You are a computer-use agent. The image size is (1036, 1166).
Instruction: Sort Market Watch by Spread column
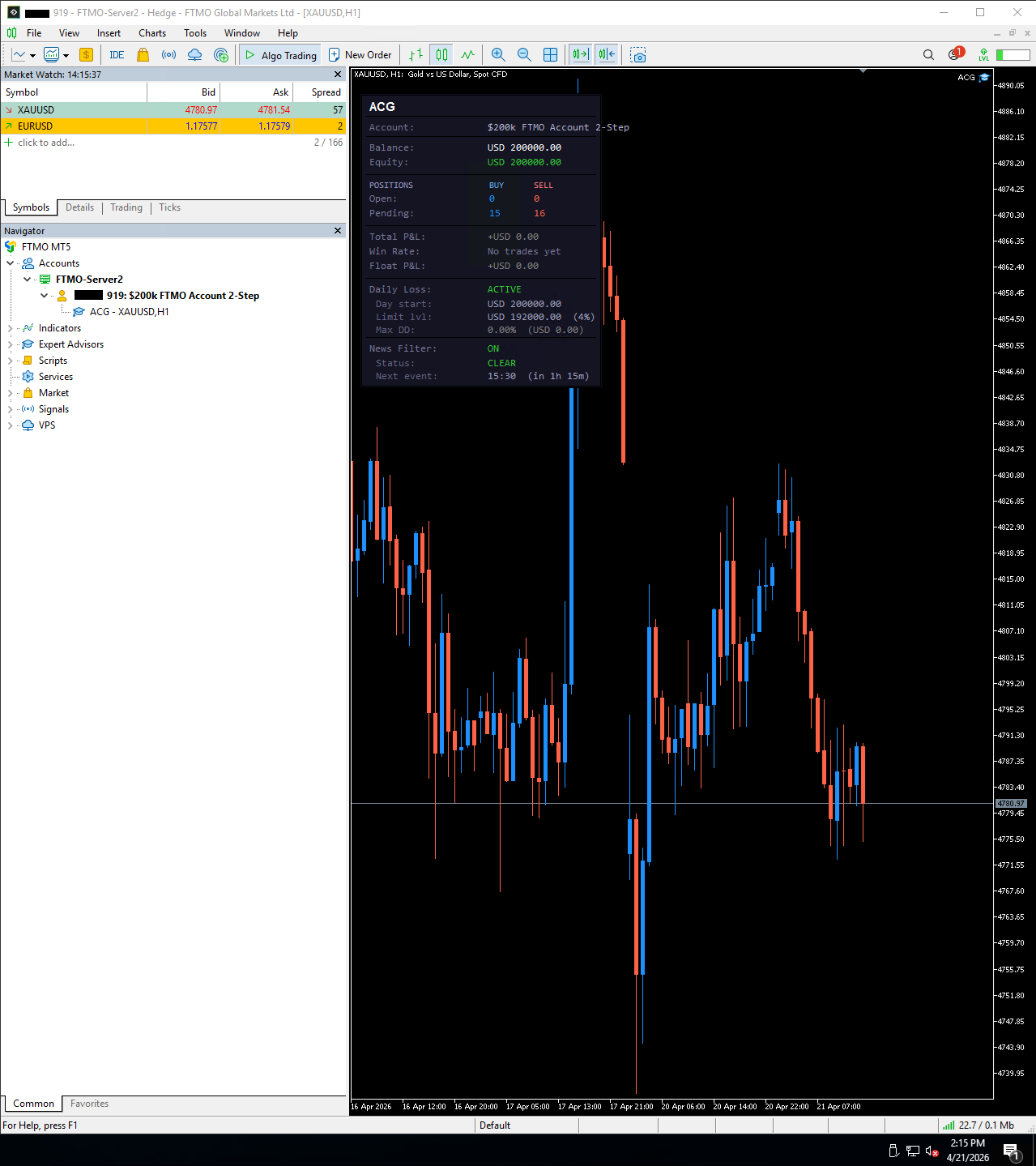coord(318,92)
